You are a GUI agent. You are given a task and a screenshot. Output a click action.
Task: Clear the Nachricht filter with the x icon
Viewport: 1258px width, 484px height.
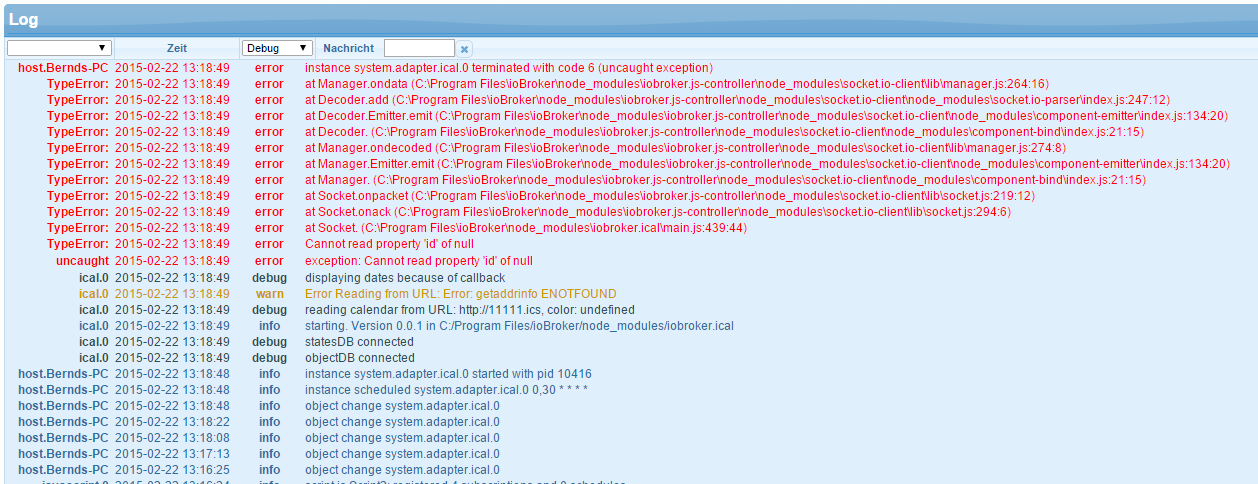pyautogui.click(x=464, y=48)
